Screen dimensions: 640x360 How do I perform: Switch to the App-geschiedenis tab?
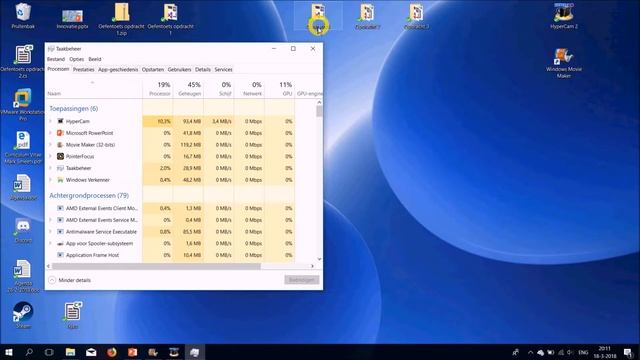[x=118, y=70]
